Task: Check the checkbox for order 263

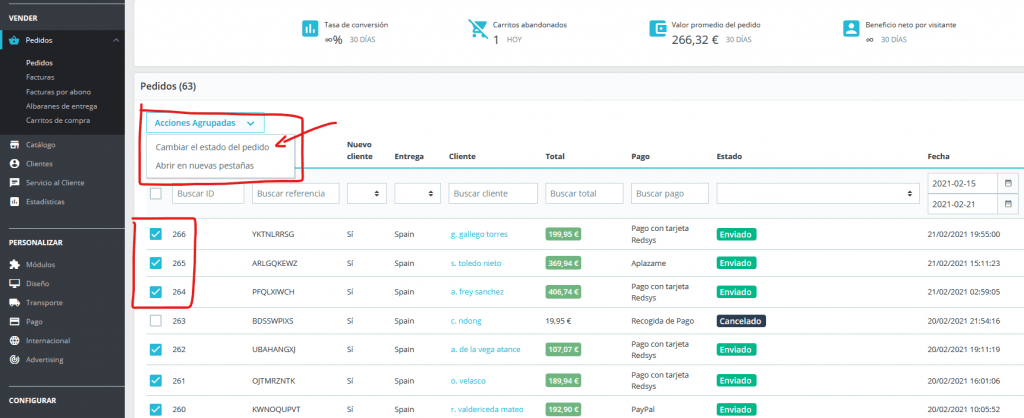Action: point(155,321)
